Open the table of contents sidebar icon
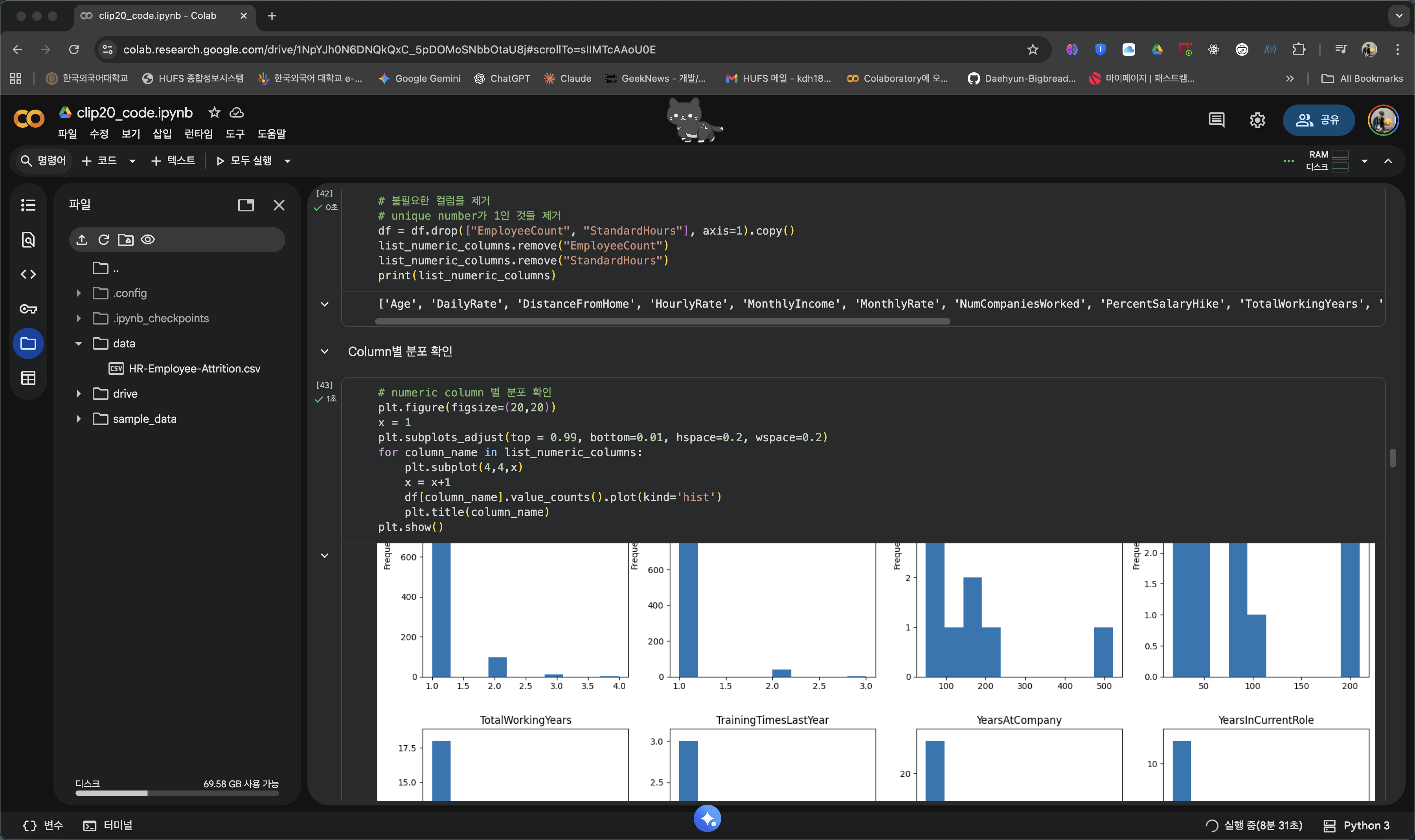This screenshot has width=1415, height=840. tap(28, 205)
